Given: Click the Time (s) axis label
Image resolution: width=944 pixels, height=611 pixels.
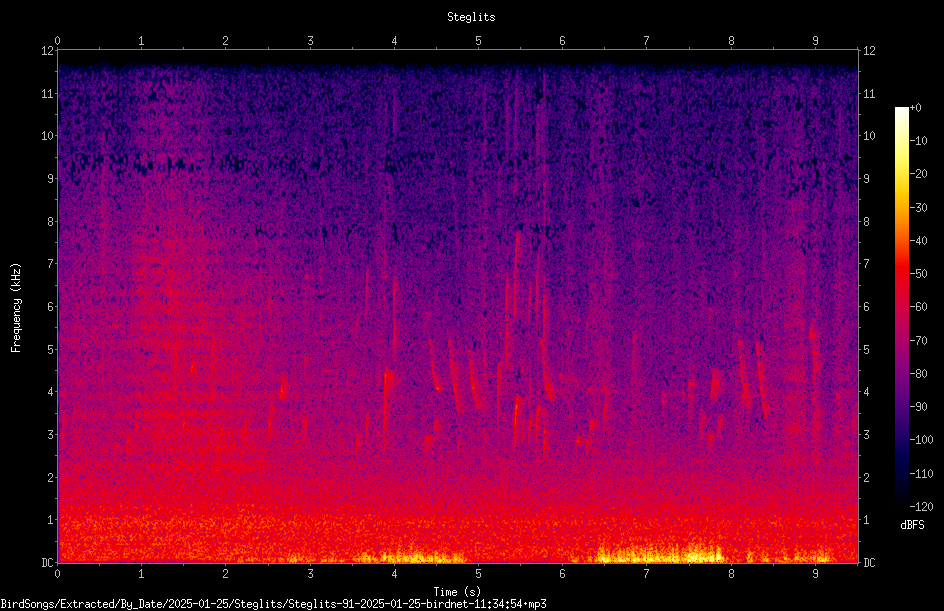Looking at the screenshot, I should pos(457,592).
